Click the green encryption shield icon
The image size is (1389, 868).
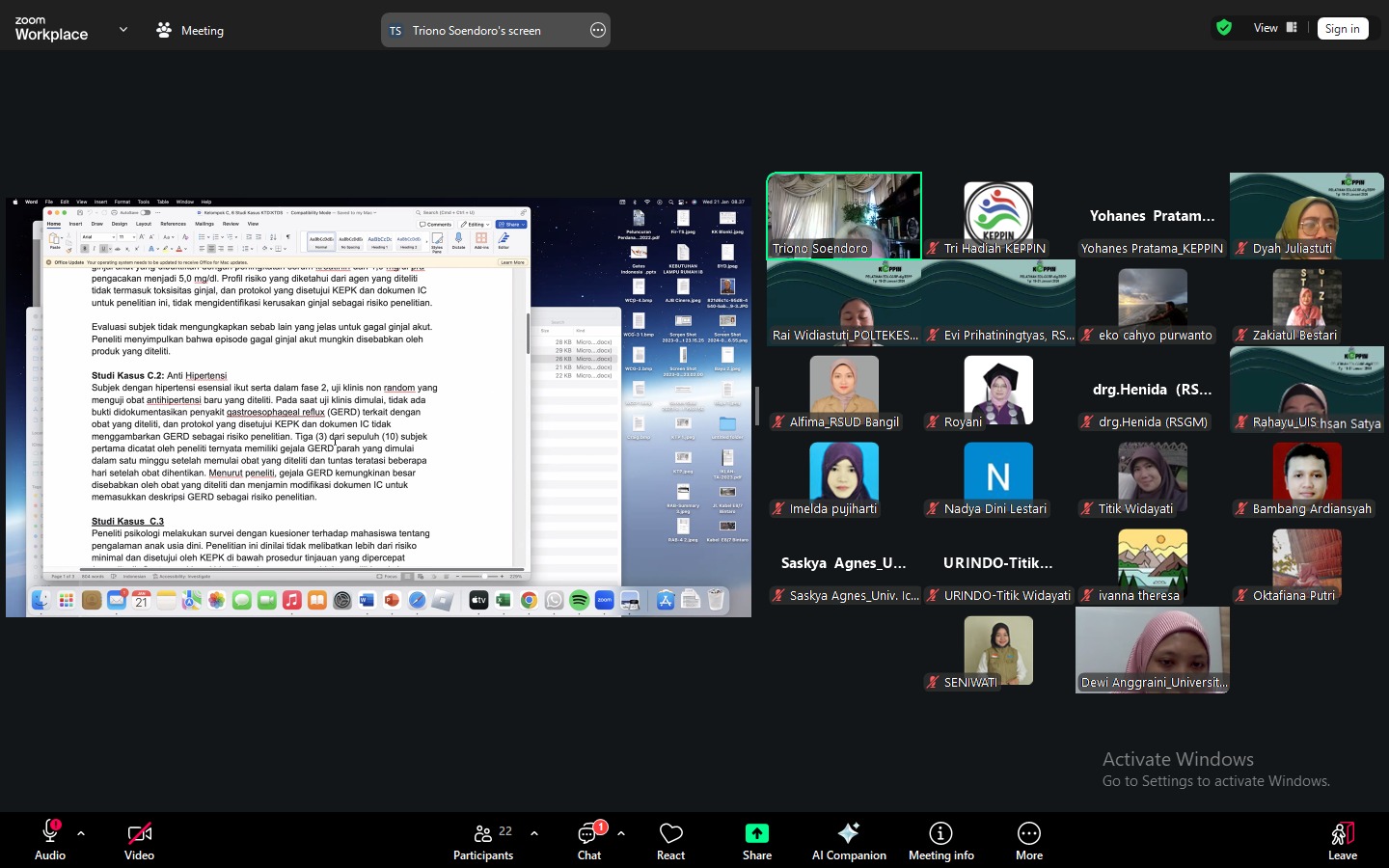[1224, 28]
